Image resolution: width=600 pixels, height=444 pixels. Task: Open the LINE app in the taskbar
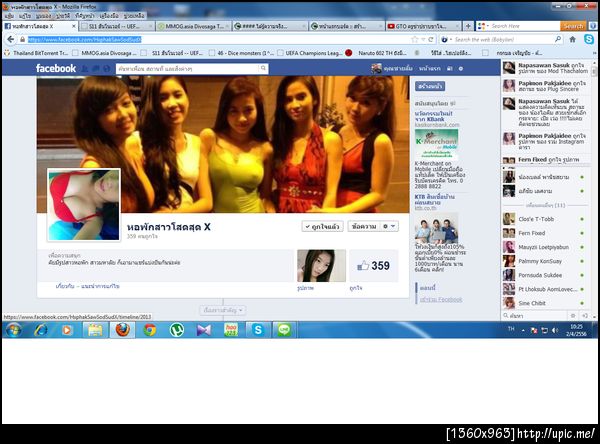(x=284, y=330)
